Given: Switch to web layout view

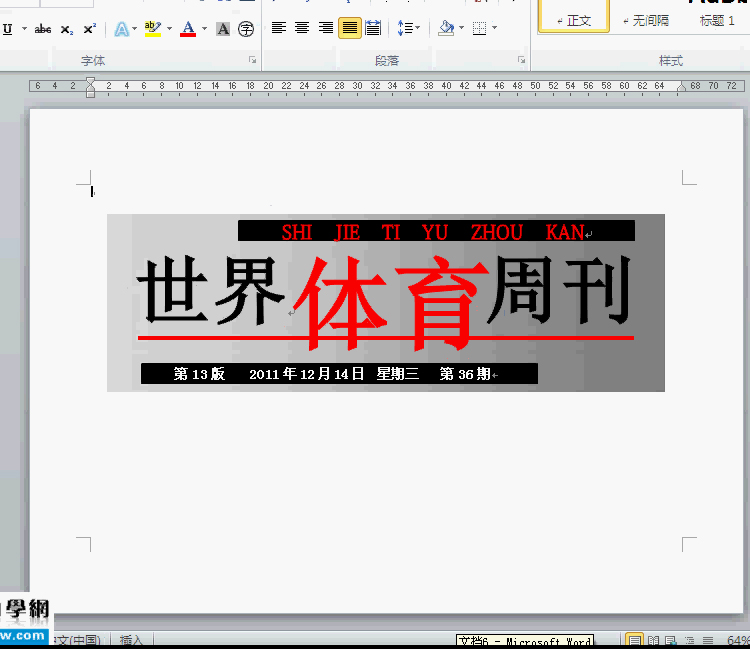Looking at the screenshot, I should click(671, 640).
